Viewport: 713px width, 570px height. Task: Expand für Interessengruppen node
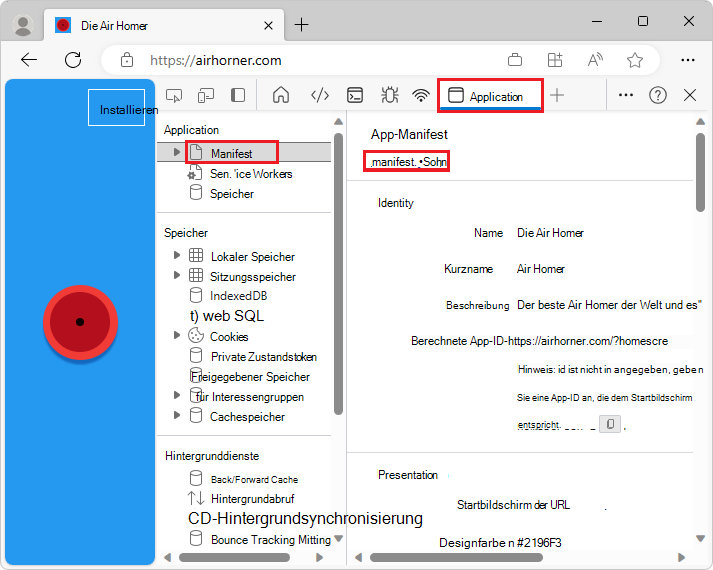point(177,395)
